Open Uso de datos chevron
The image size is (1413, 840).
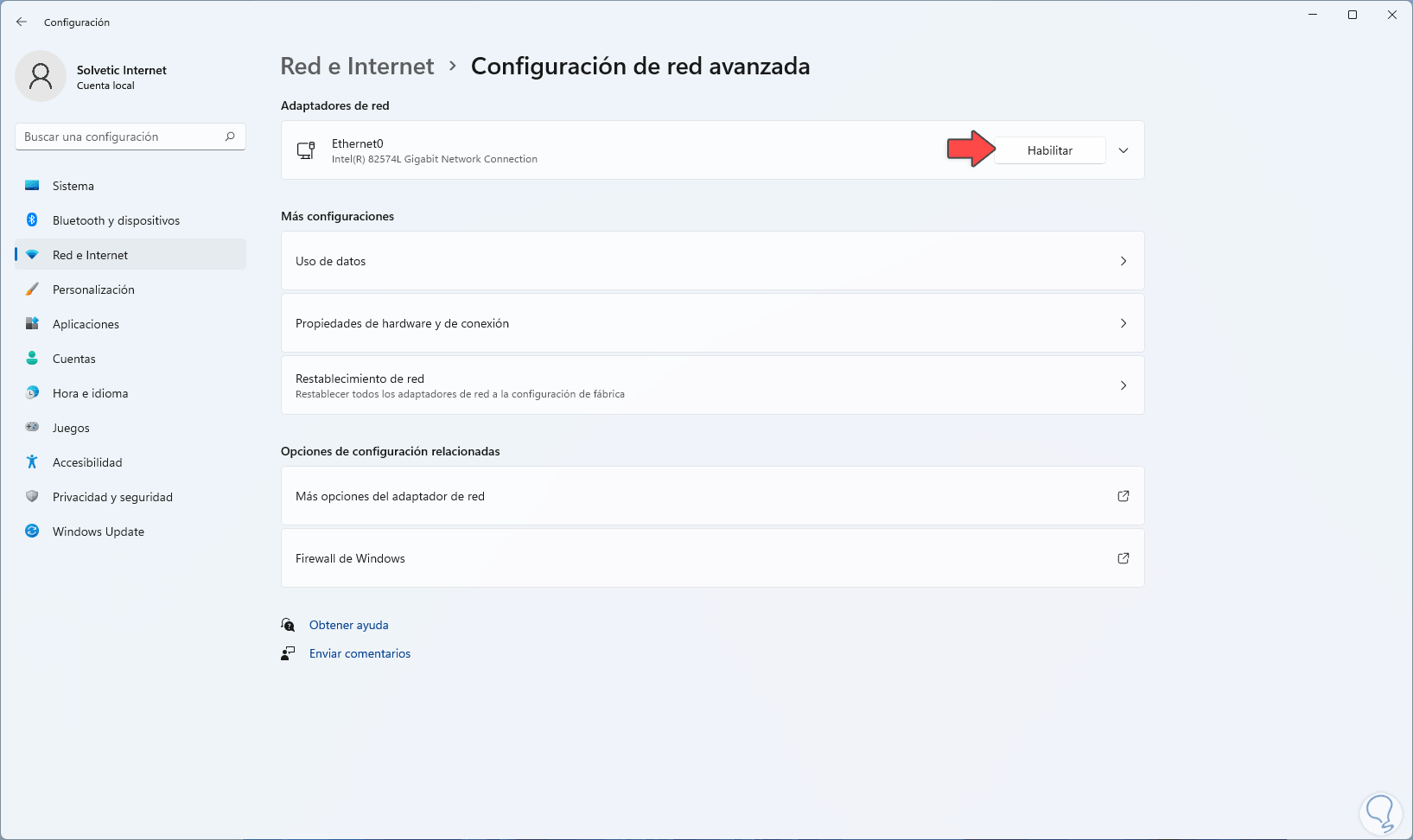coord(1123,261)
